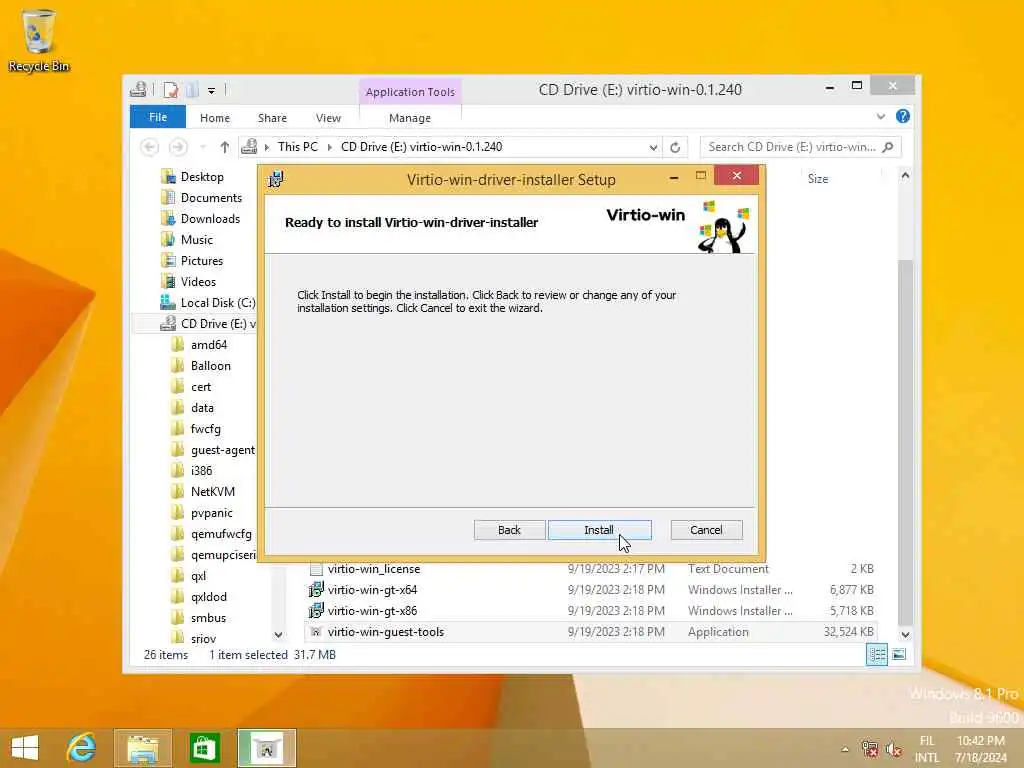Click file list scrollbar down arrow
This screenshot has height=768, width=1024.
click(905, 634)
